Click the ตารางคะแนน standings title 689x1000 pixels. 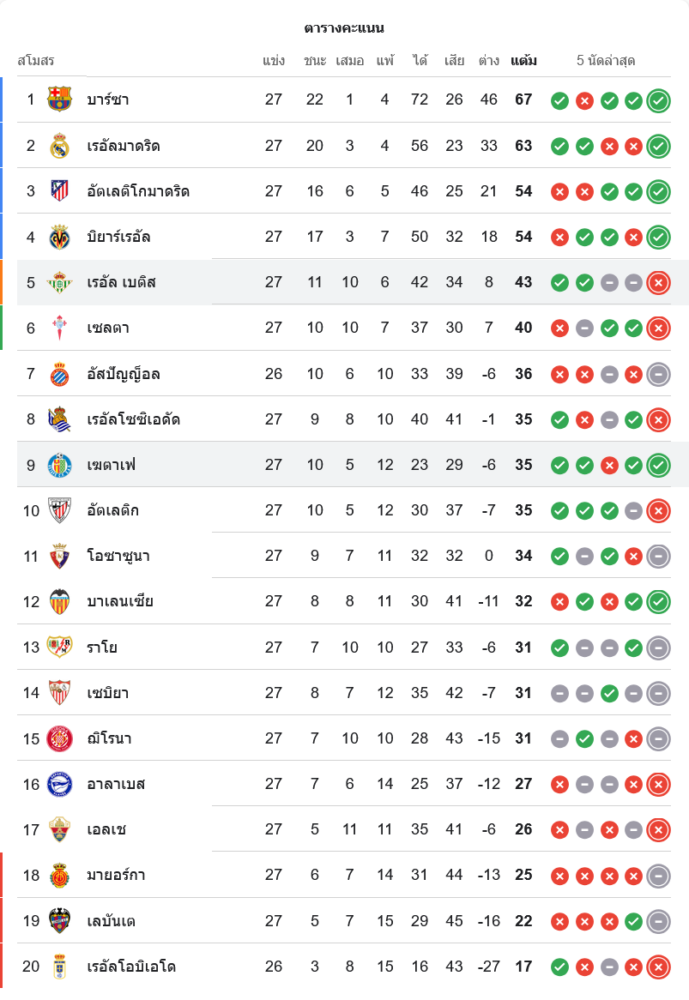(x=344, y=28)
